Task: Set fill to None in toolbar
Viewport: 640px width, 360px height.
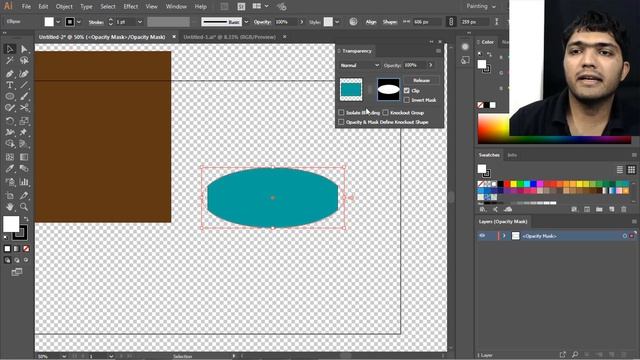Action: point(26,249)
